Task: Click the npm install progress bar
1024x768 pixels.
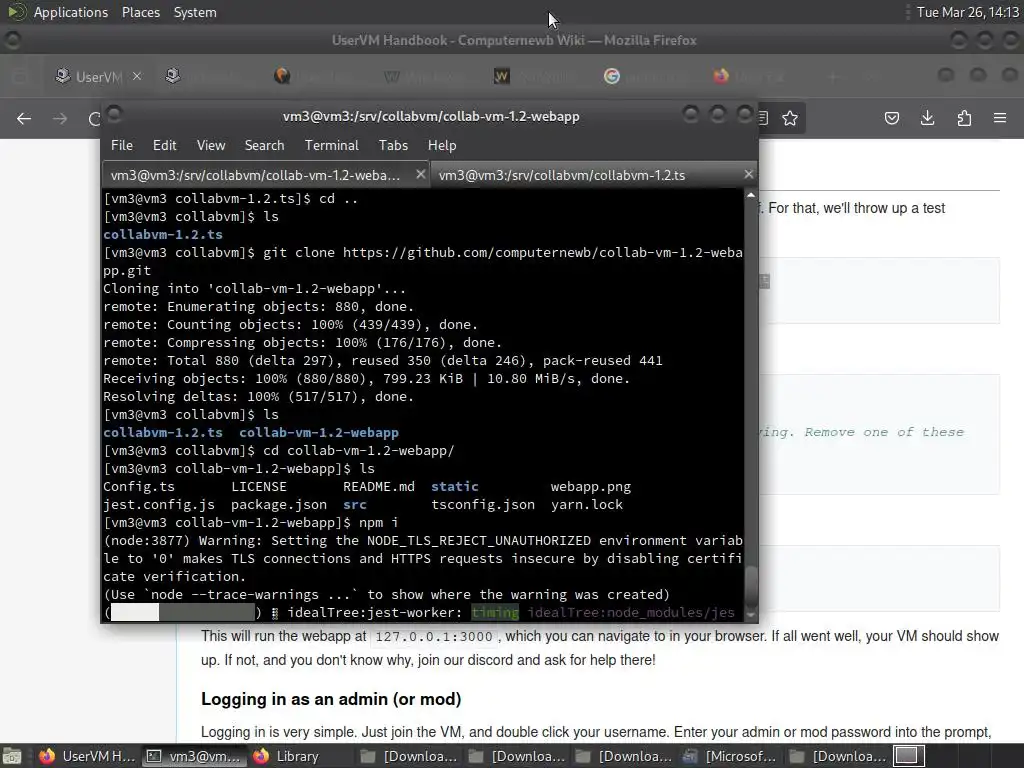Action: point(183,613)
